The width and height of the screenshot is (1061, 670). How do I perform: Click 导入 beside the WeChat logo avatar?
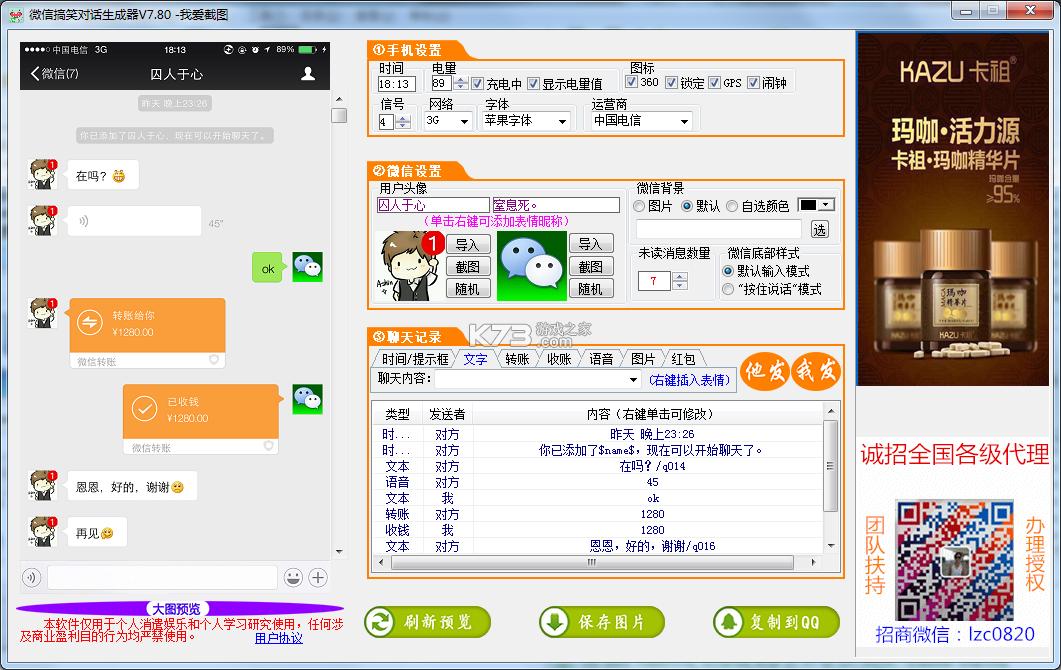[x=591, y=244]
